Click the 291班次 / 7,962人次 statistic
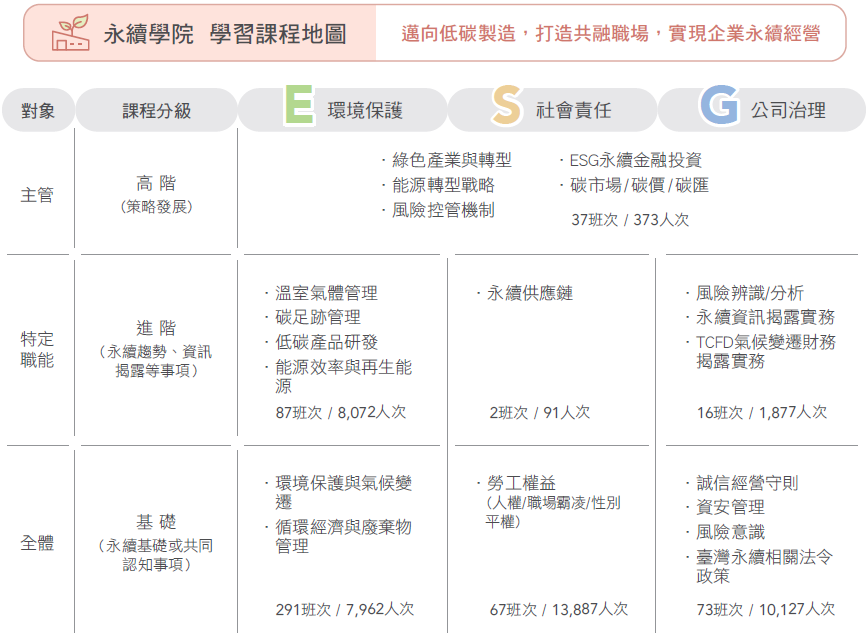This screenshot has width=868, height=633. click(x=344, y=609)
